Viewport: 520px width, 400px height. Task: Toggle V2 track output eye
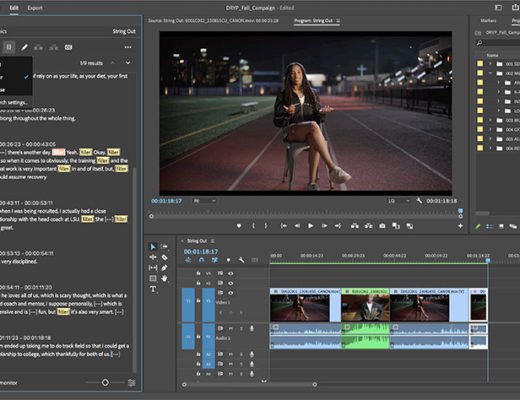[x=231, y=283]
